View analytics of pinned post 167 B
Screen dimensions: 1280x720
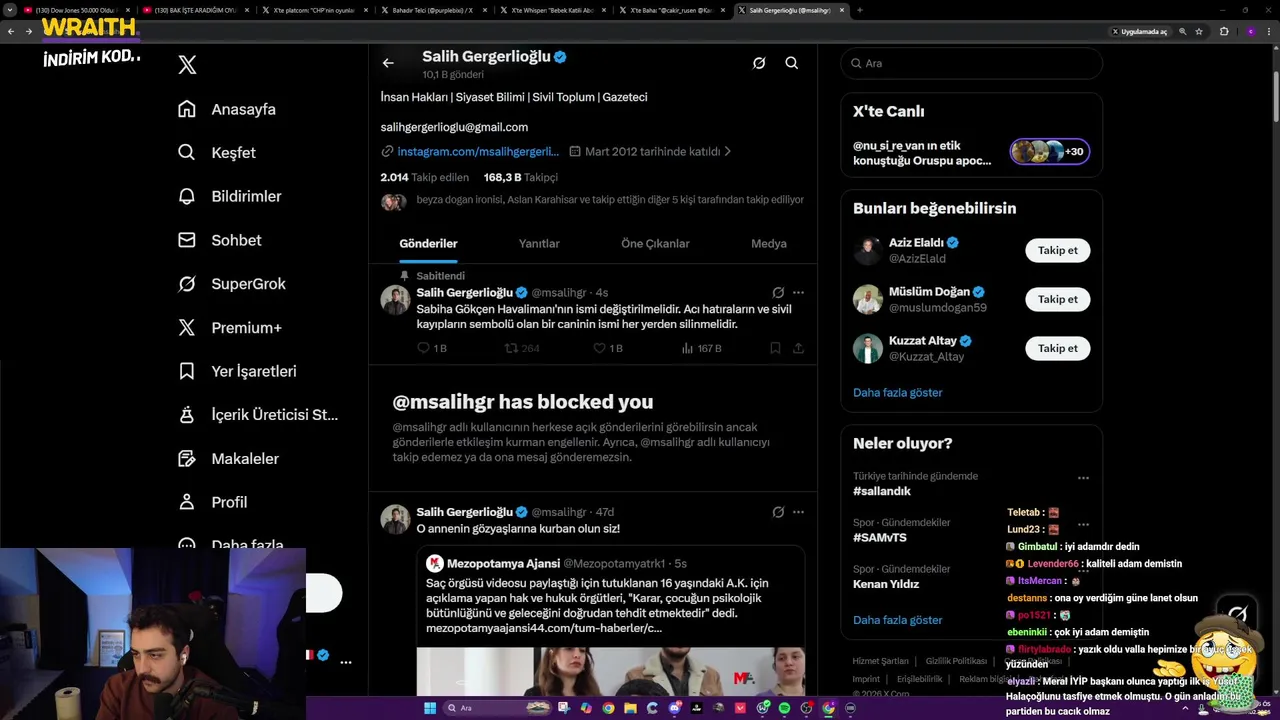[x=701, y=348]
